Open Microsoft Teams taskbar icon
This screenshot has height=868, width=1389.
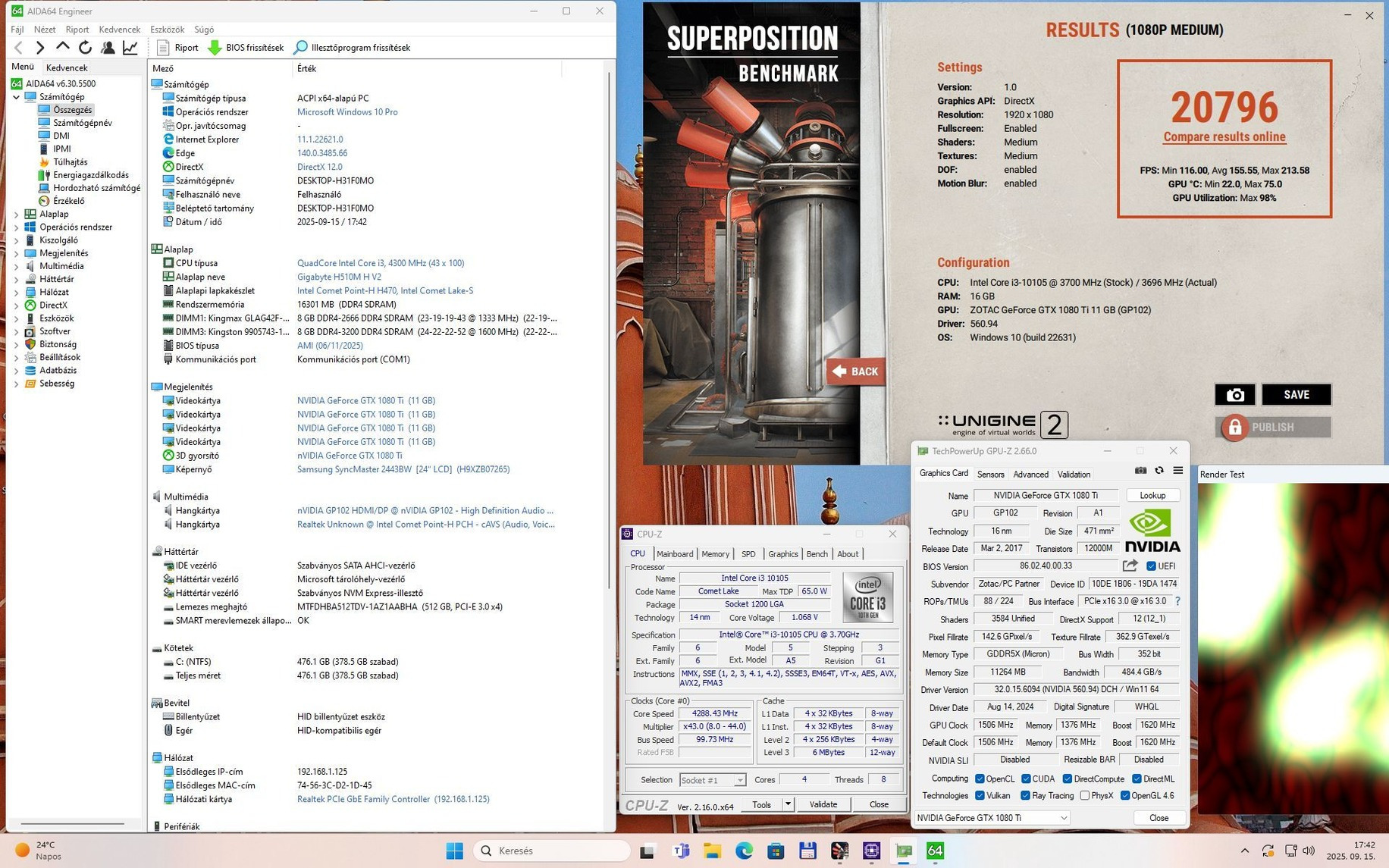pos(680,851)
